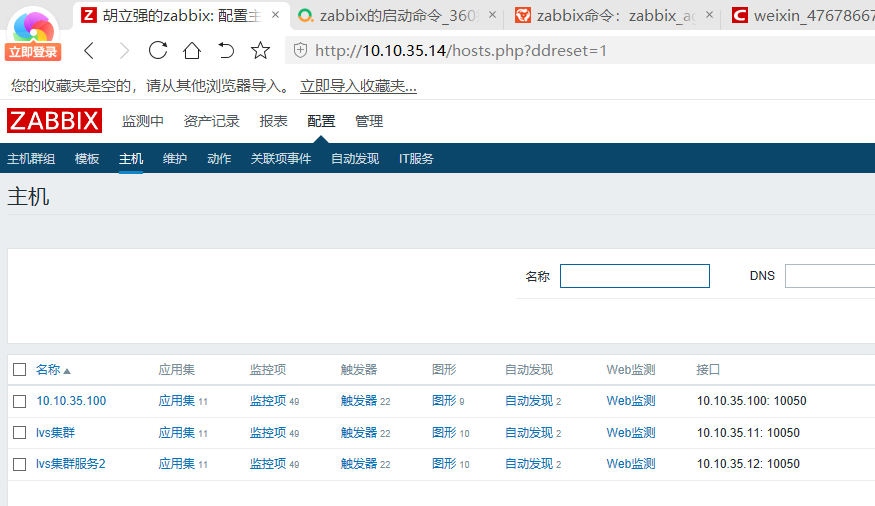Image resolution: width=875 pixels, height=506 pixels.
Task: Toggle the select-all hosts checkbox
Action: pyautogui.click(x=20, y=370)
